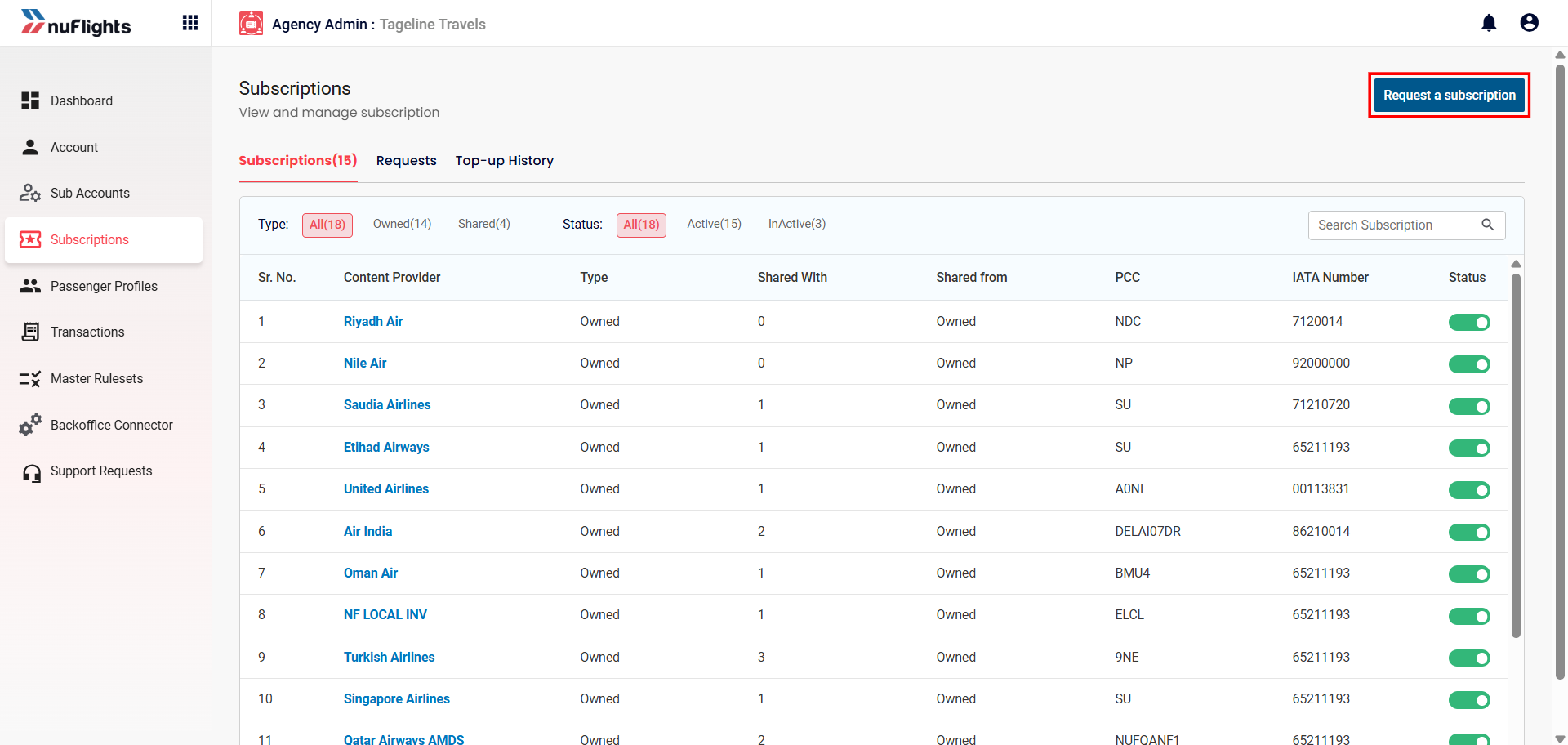The height and width of the screenshot is (745, 1568).
Task: Toggle status switch for Air India
Action: pos(1469,533)
